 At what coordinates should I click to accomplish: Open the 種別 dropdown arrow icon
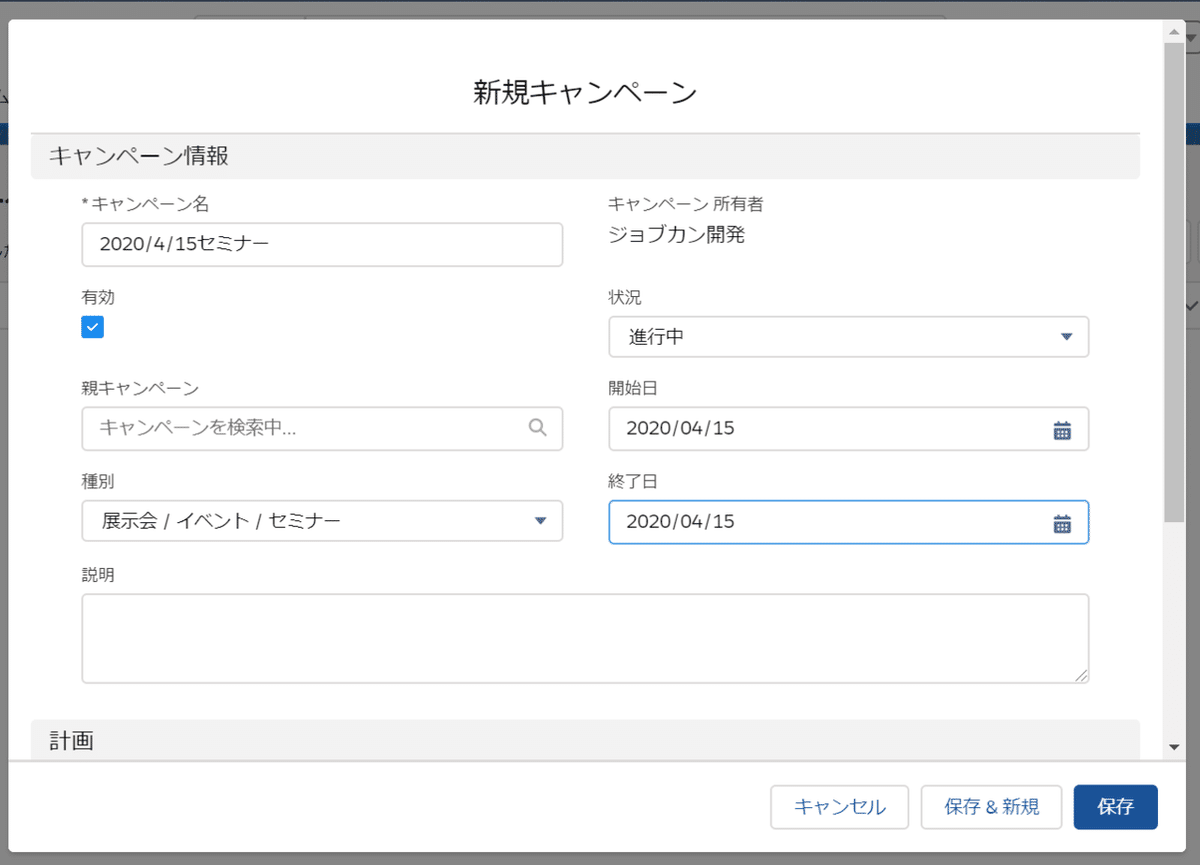(540, 520)
